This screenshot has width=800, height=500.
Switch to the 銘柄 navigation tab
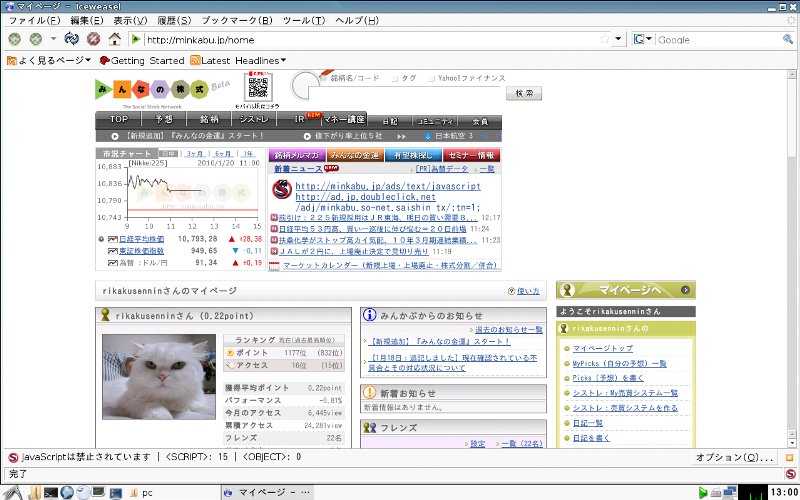208,120
